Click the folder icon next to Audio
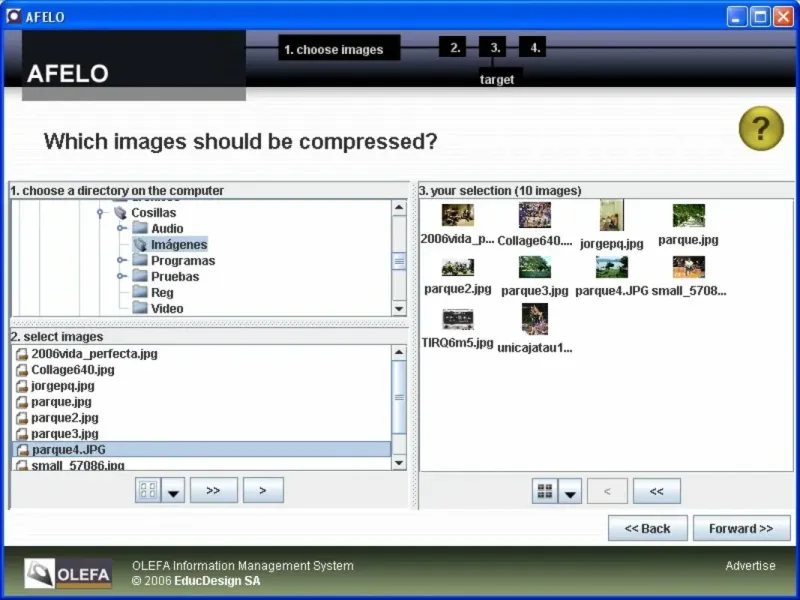800x600 pixels. [x=140, y=228]
